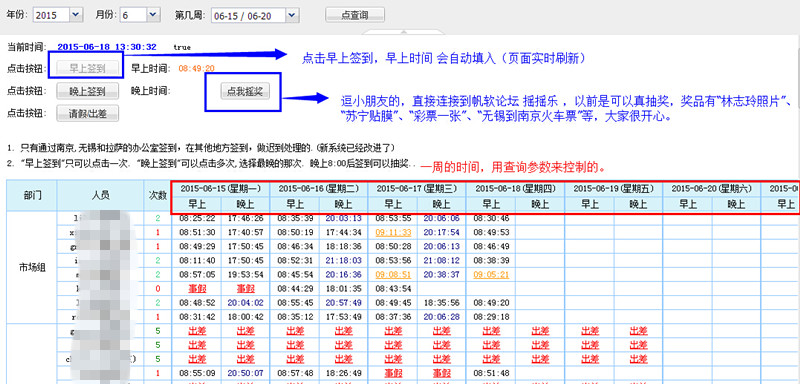Click the 点我摇奖 lottery button
The image size is (800, 384).
coord(244,91)
